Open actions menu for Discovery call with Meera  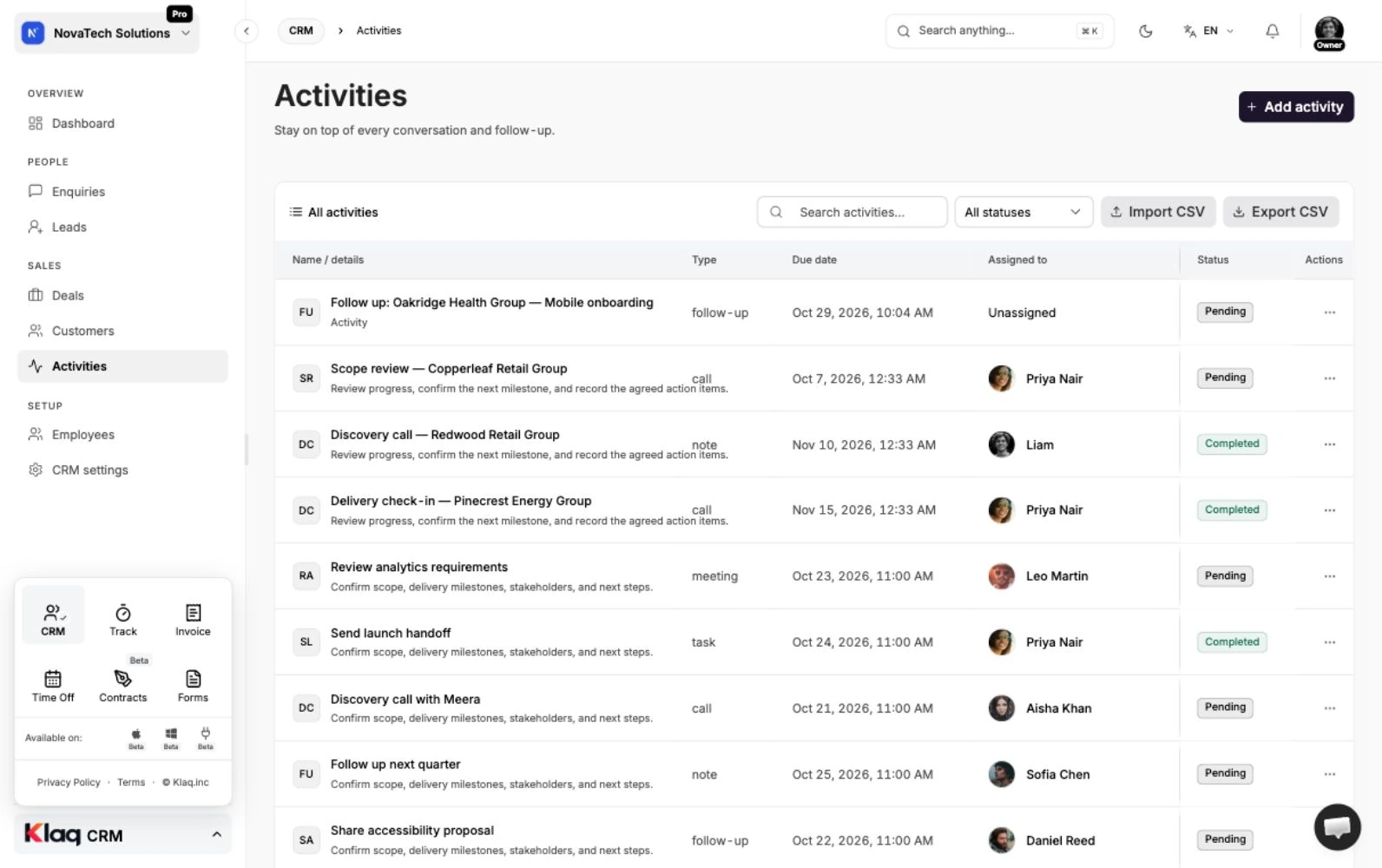(x=1329, y=708)
